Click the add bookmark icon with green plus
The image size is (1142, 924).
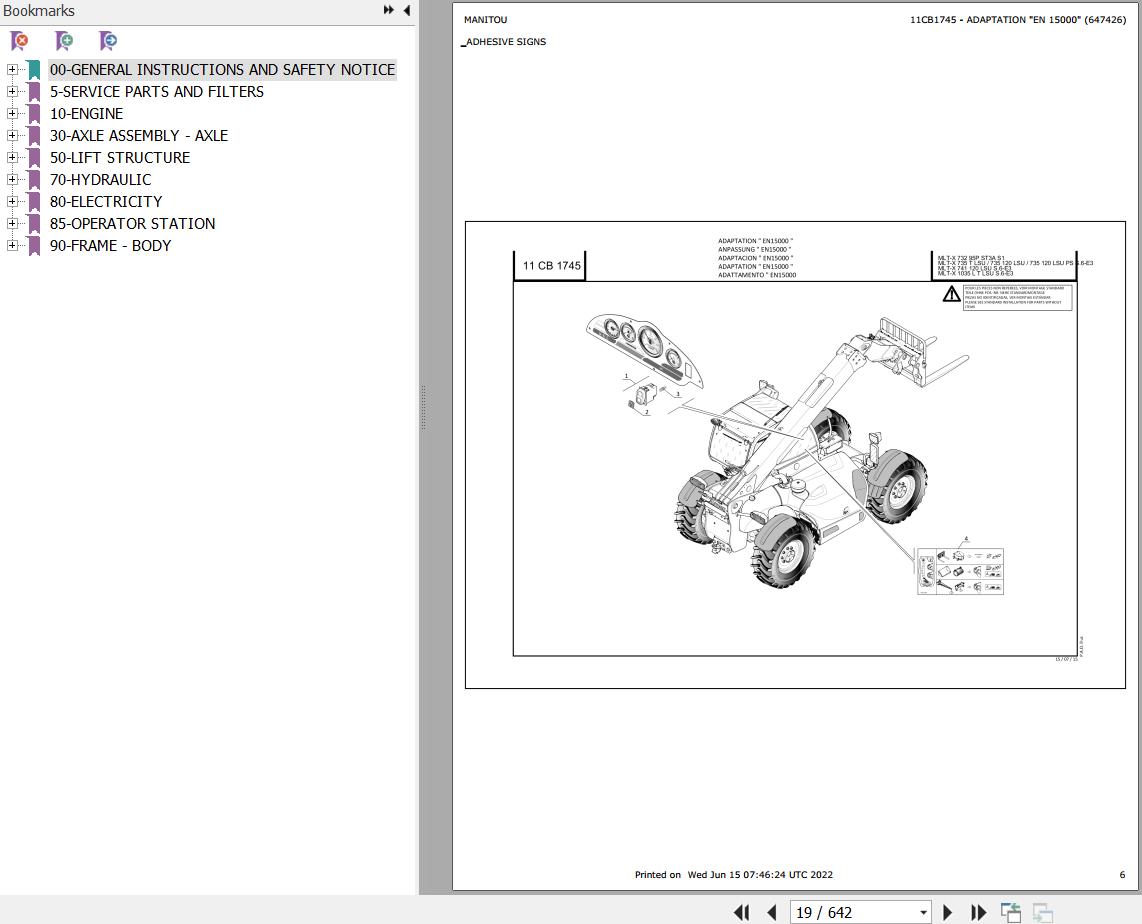click(x=64, y=41)
